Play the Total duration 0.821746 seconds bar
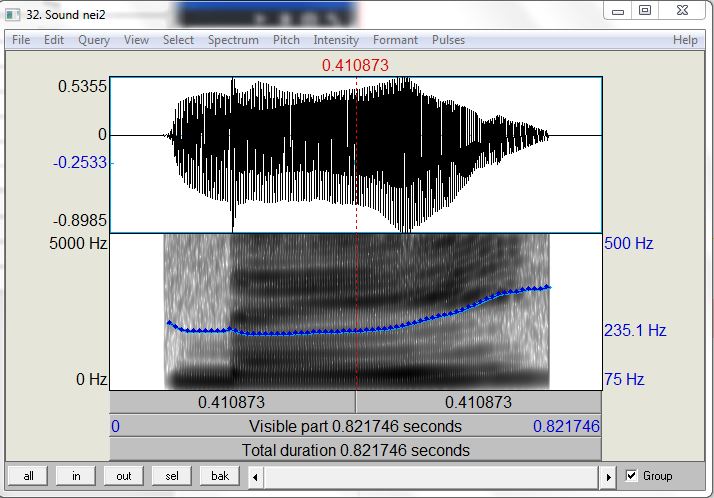The image size is (714, 498). point(355,450)
